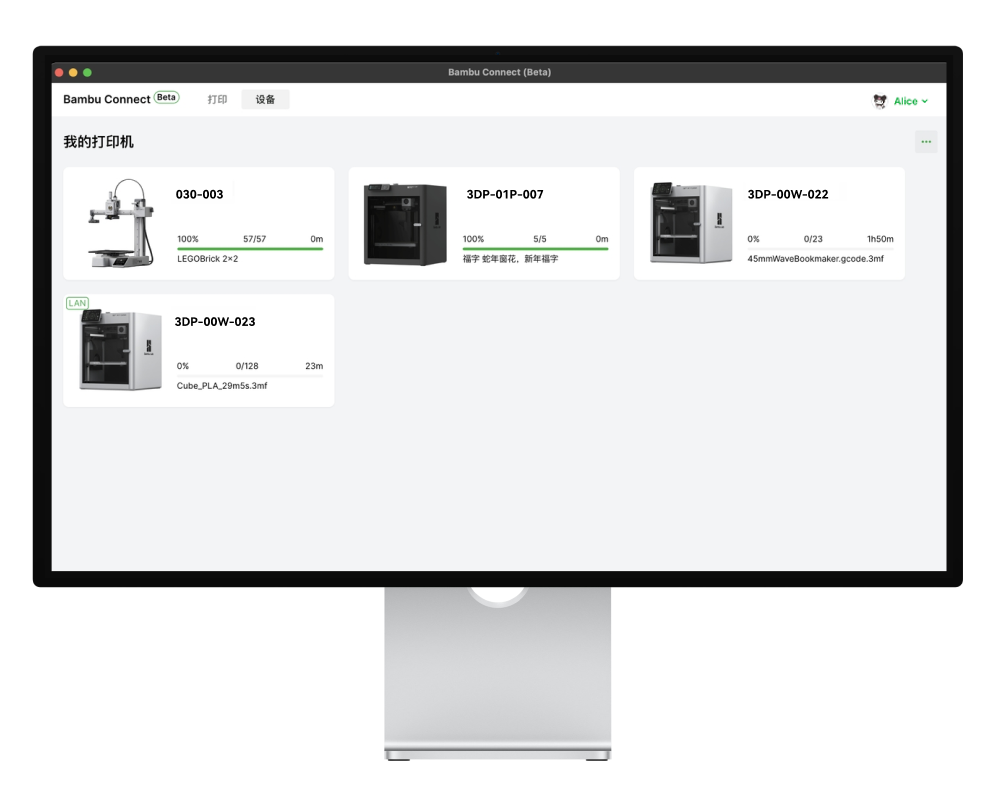The image size is (997, 799).
Task: Select printer name 3DP-01P-007
Action: pos(505,195)
